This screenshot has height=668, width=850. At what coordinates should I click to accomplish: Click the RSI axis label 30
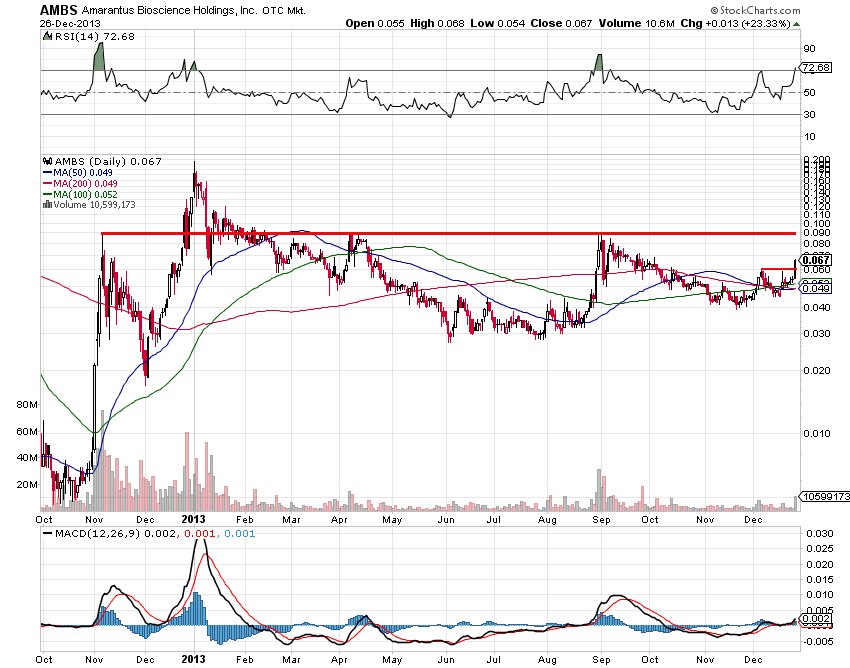tap(809, 114)
